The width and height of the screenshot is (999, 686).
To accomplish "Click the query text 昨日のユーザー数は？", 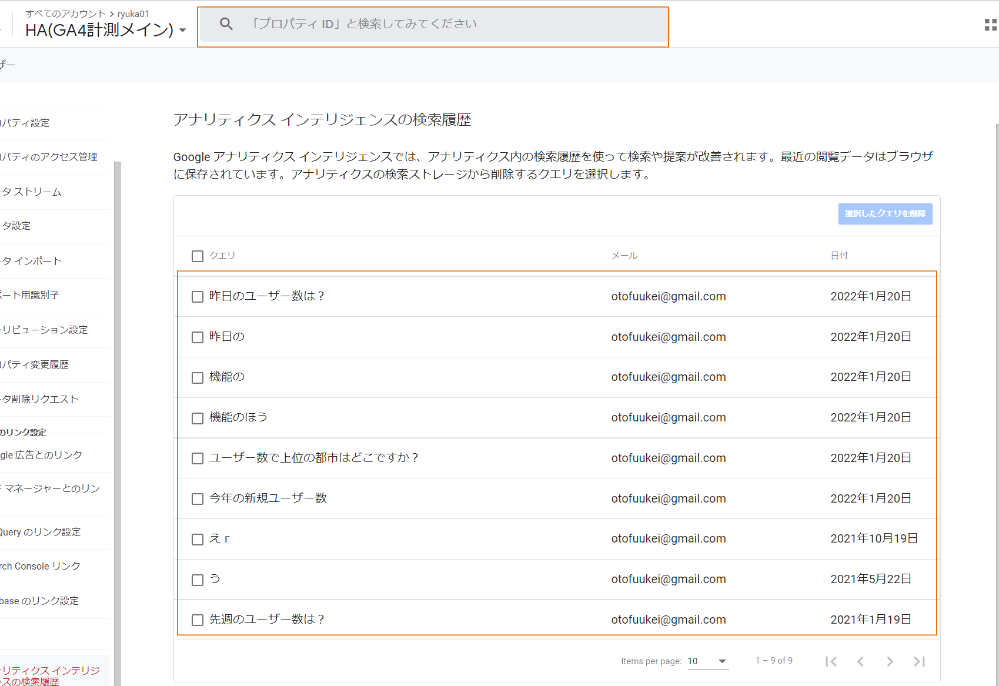I will [x=268, y=296].
